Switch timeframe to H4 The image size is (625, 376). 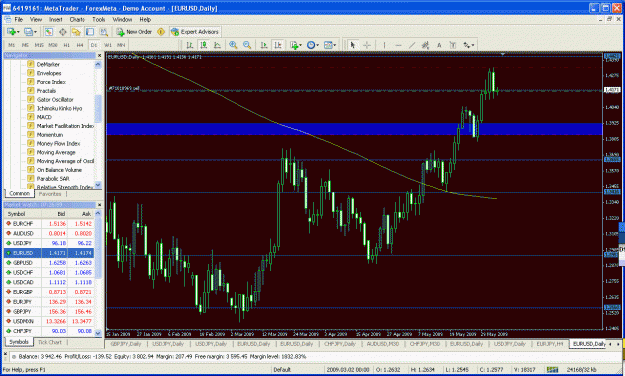[x=80, y=45]
